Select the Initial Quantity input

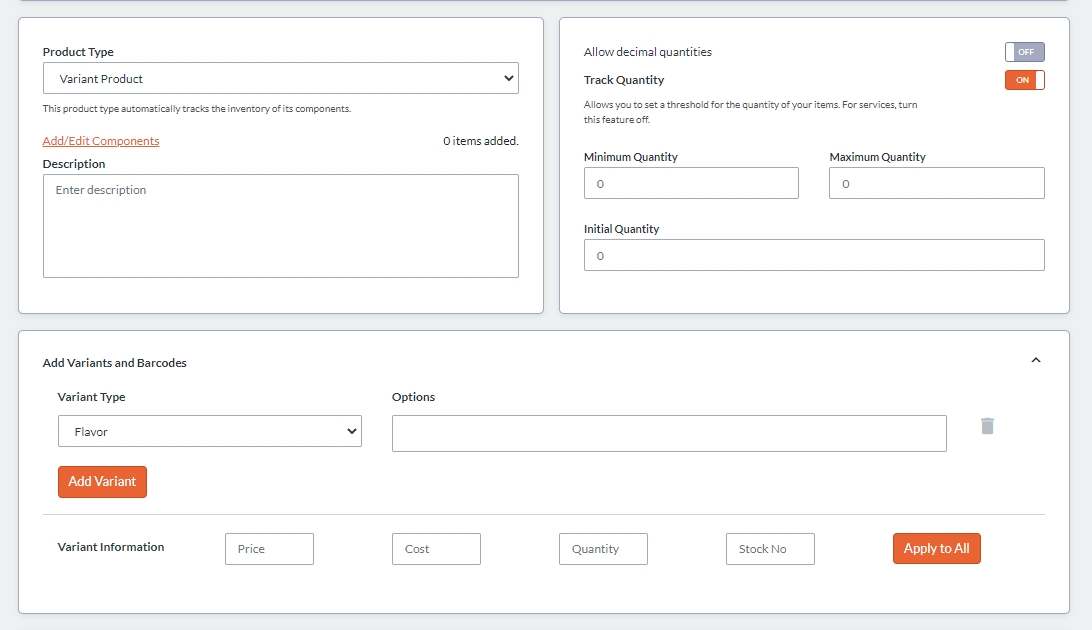point(813,256)
